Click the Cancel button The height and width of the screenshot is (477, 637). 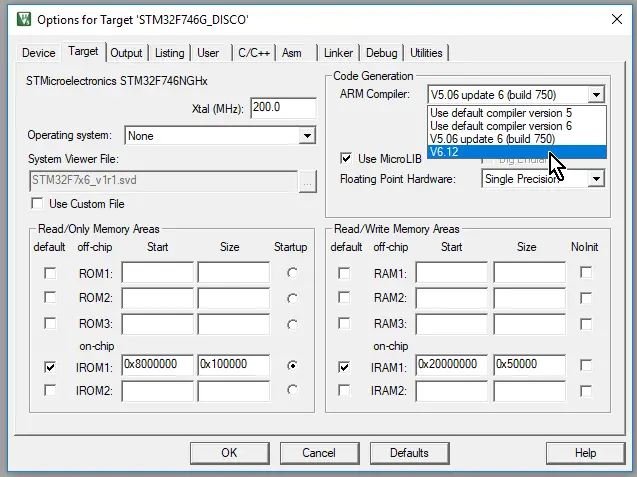pyautogui.click(x=319, y=452)
